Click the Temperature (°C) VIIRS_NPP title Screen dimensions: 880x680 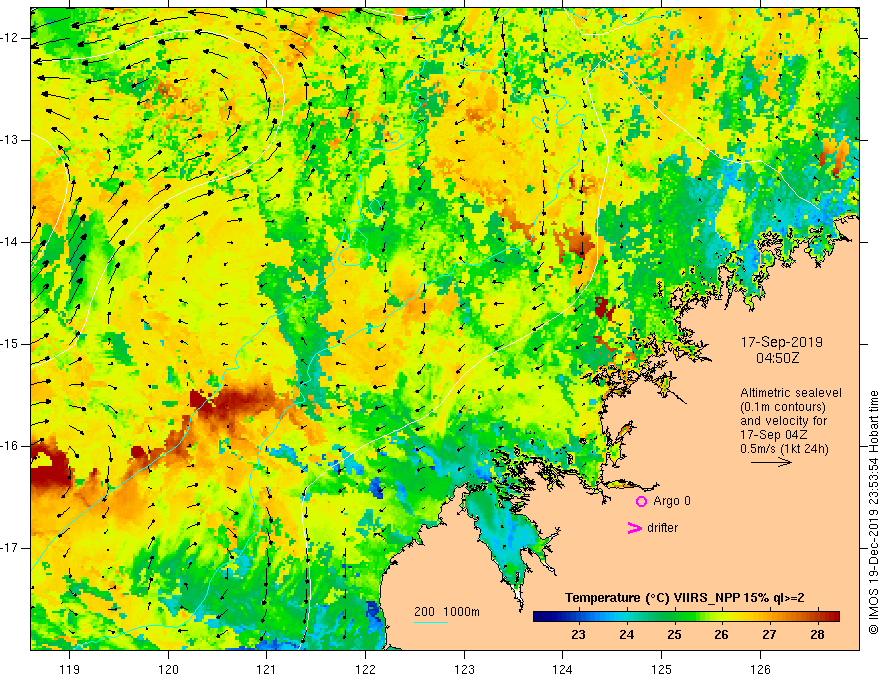[x=684, y=598]
